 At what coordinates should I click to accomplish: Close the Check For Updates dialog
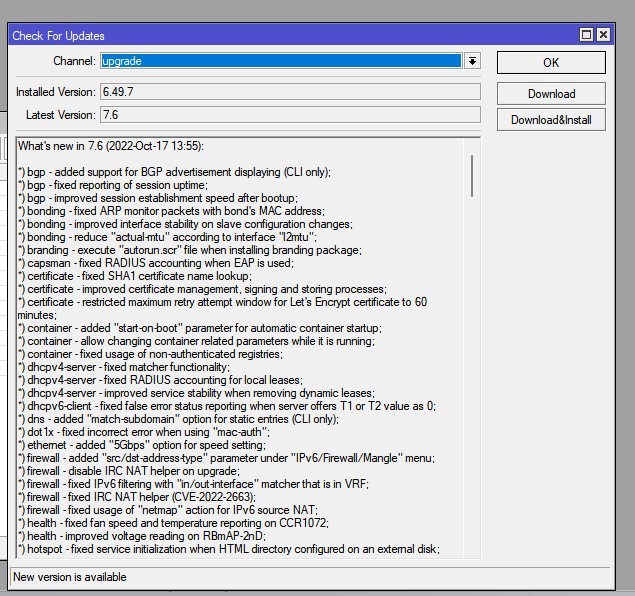click(x=603, y=35)
